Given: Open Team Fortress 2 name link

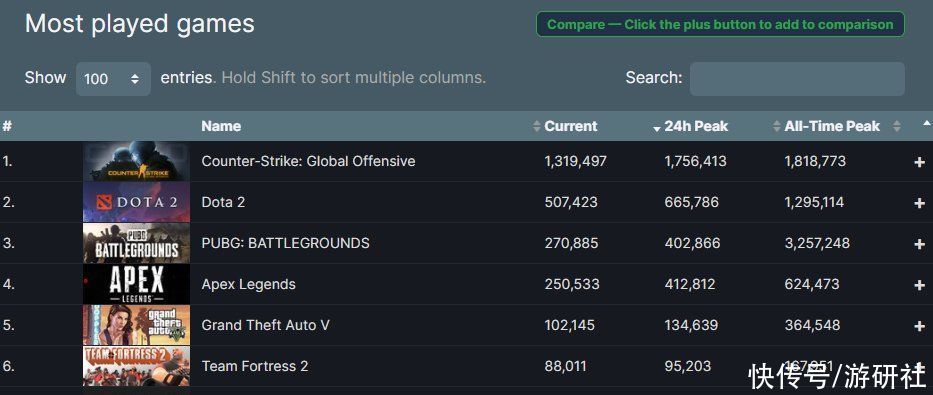Looking at the screenshot, I should tap(255, 366).
